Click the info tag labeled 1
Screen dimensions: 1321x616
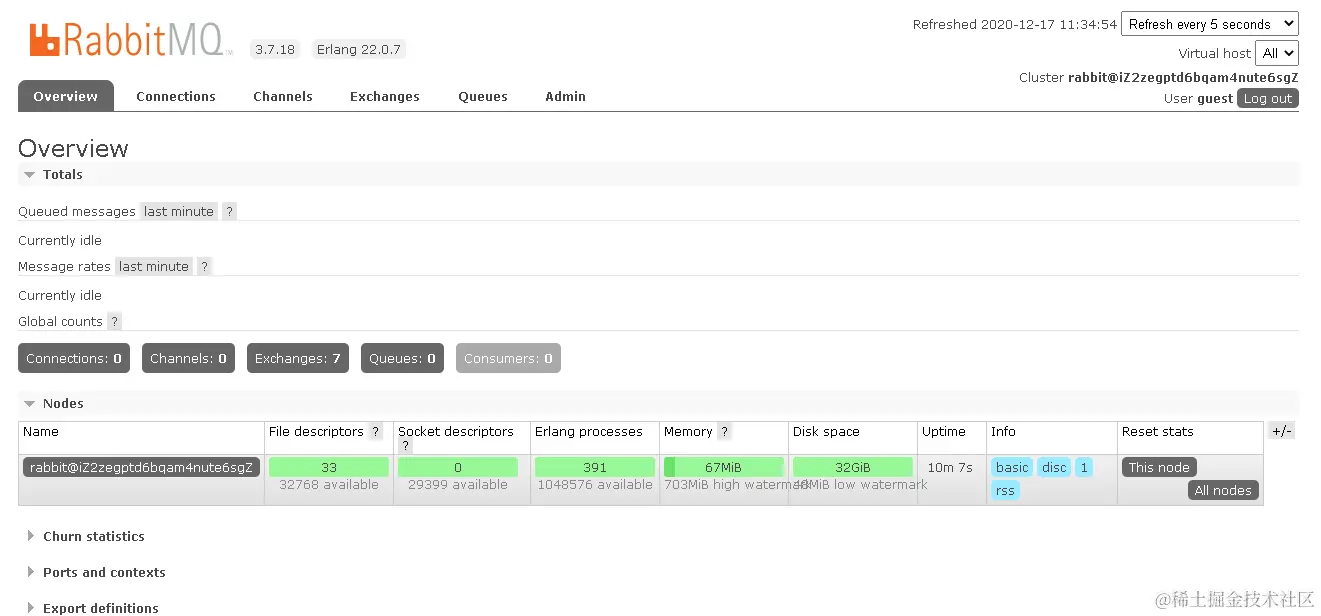[1084, 467]
